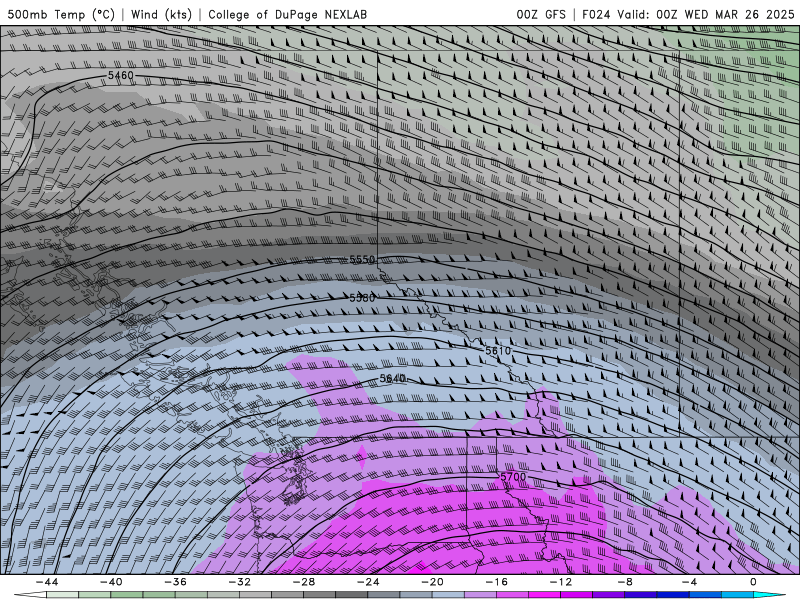Click the 0 colorbar tick label
The width and height of the screenshot is (800, 600).
(753, 582)
